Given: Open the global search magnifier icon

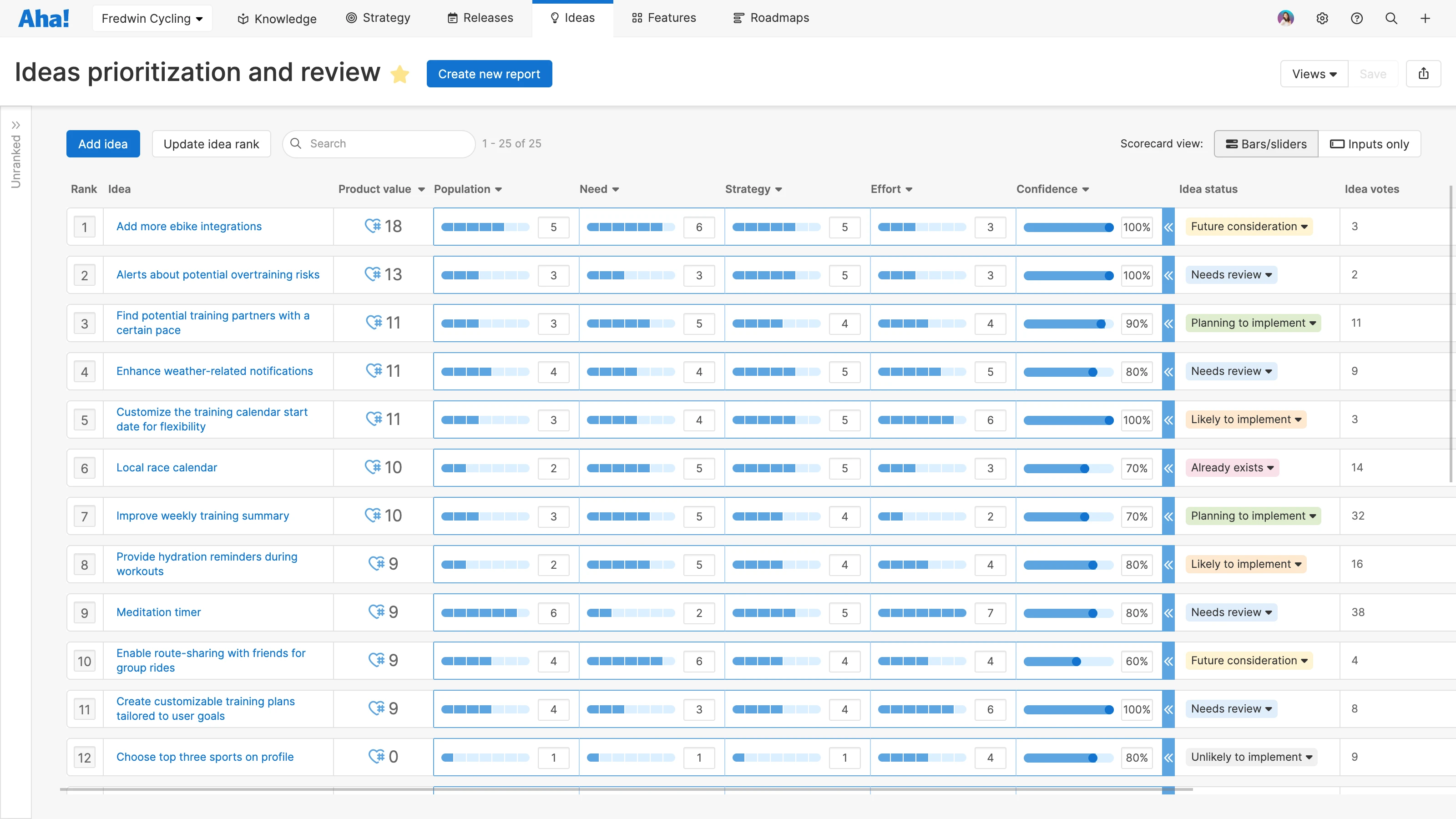Looking at the screenshot, I should point(1391,18).
